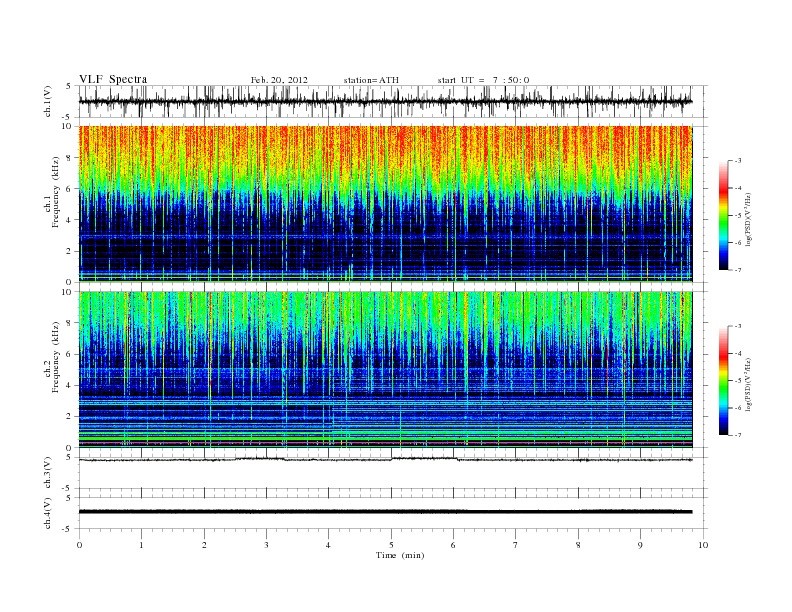Viewport: 792px width, 612px height.
Task: Click the "-3" tick on ch.1 colorbar
Action: (738, 161)
